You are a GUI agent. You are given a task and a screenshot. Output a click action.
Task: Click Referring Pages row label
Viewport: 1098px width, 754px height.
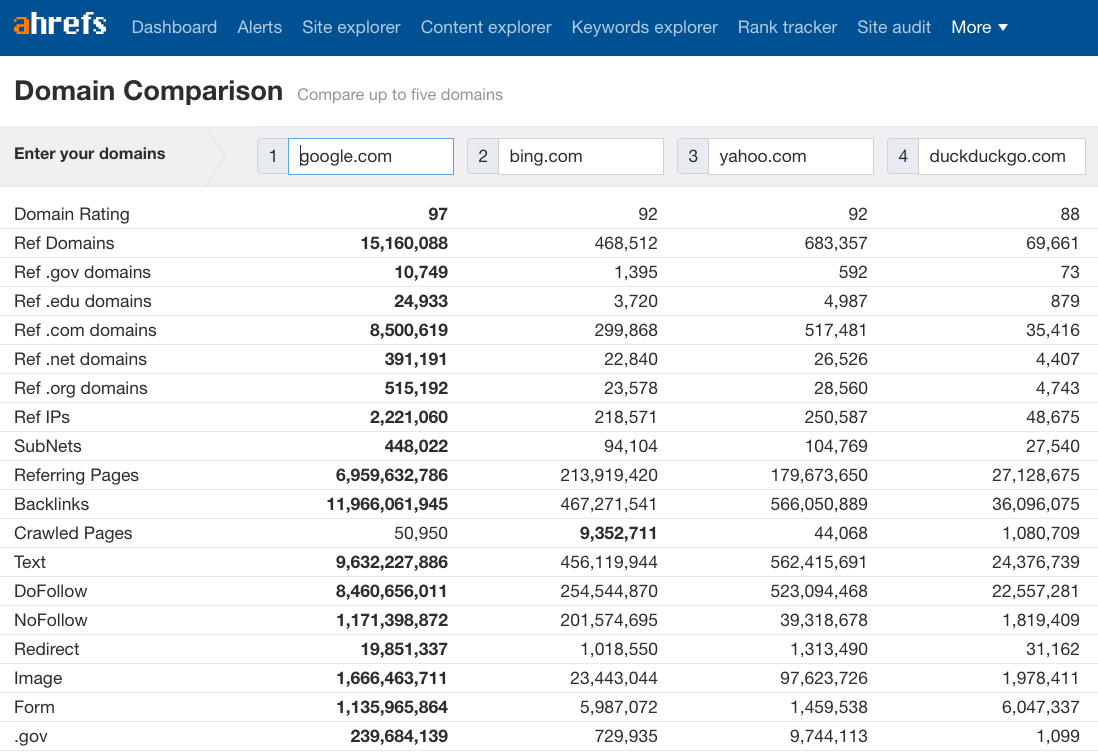coord(76,475)
